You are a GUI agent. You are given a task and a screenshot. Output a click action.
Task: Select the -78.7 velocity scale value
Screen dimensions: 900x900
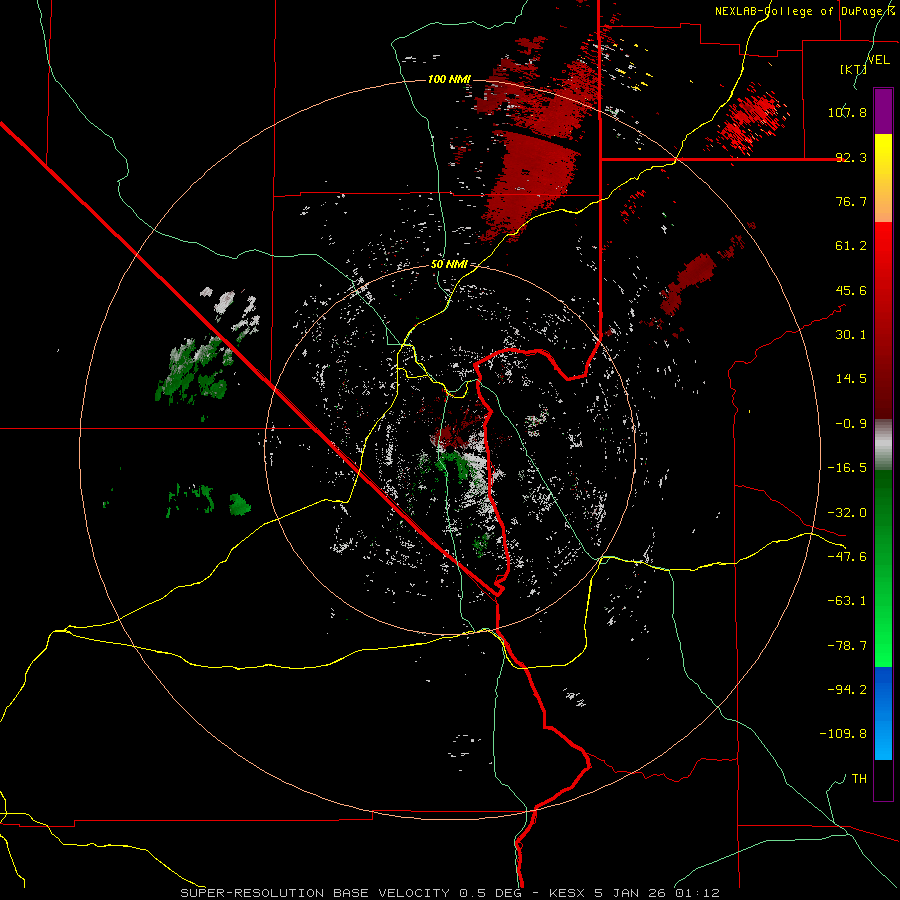point(847,646)
